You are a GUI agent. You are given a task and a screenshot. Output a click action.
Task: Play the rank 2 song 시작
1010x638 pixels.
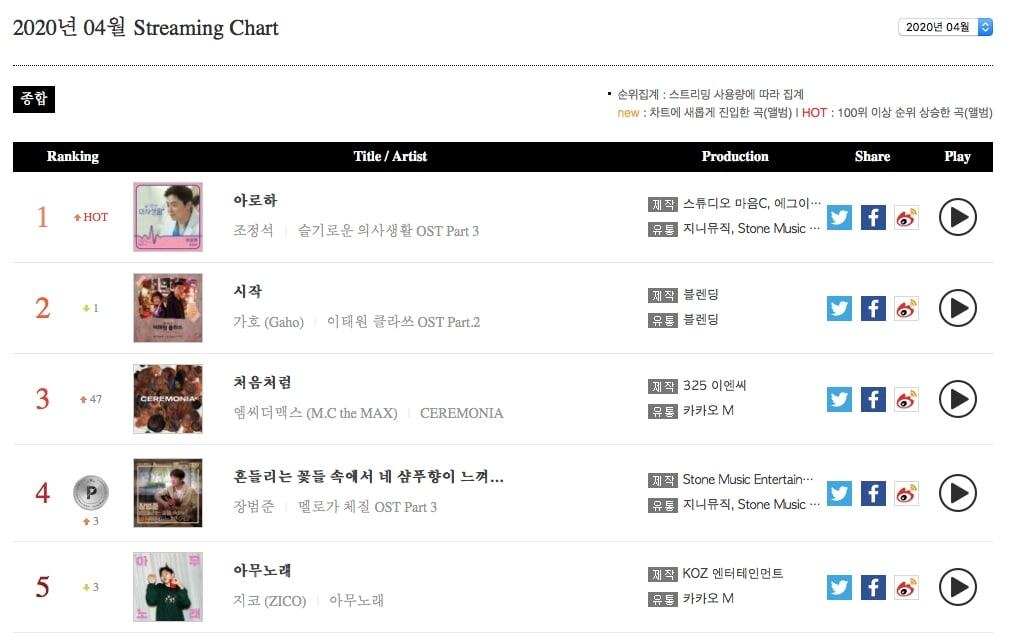coord(957,308)
